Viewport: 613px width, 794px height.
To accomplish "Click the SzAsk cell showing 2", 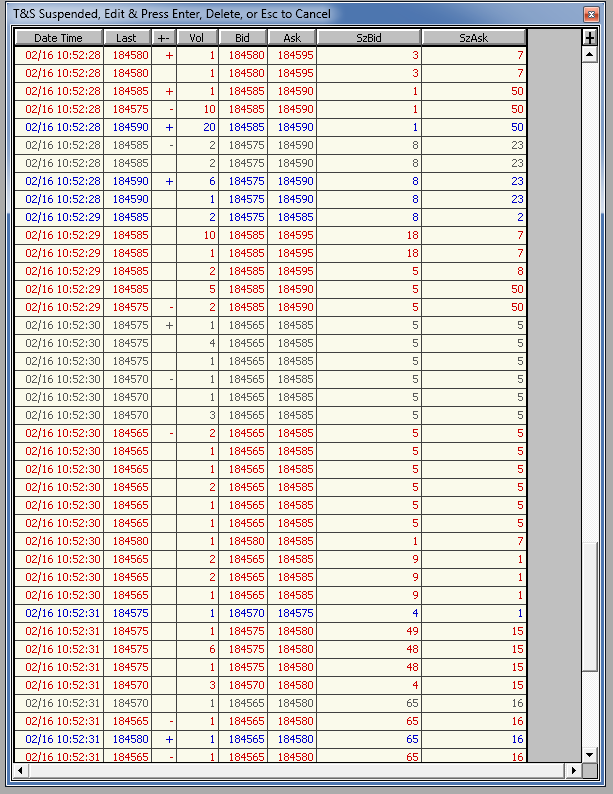I will pos(474,217).
